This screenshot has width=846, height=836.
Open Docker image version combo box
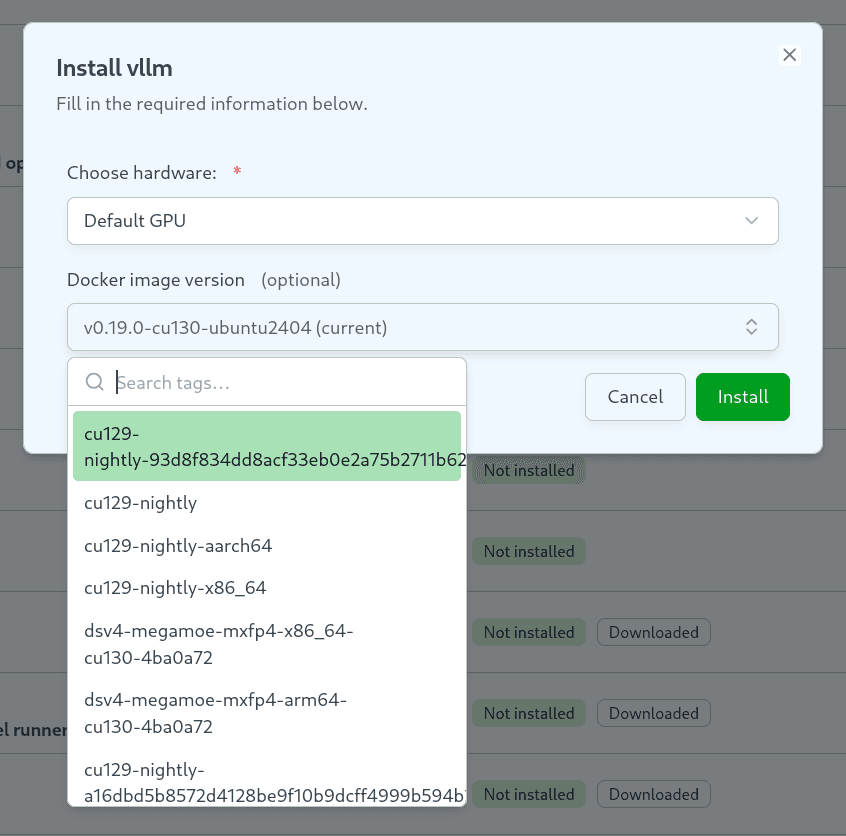click(422, 327)
